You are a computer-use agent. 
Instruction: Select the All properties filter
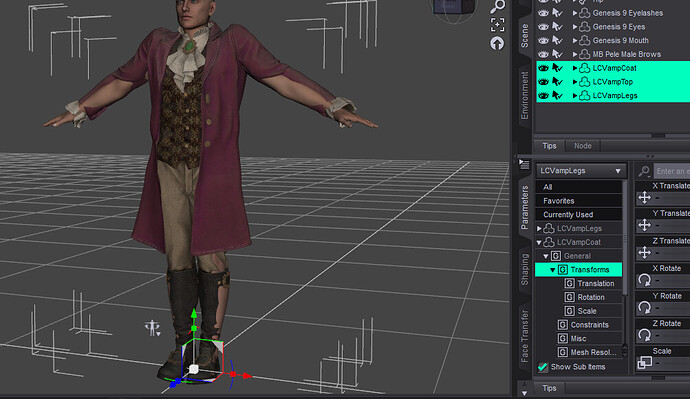[x=579, y=187]
